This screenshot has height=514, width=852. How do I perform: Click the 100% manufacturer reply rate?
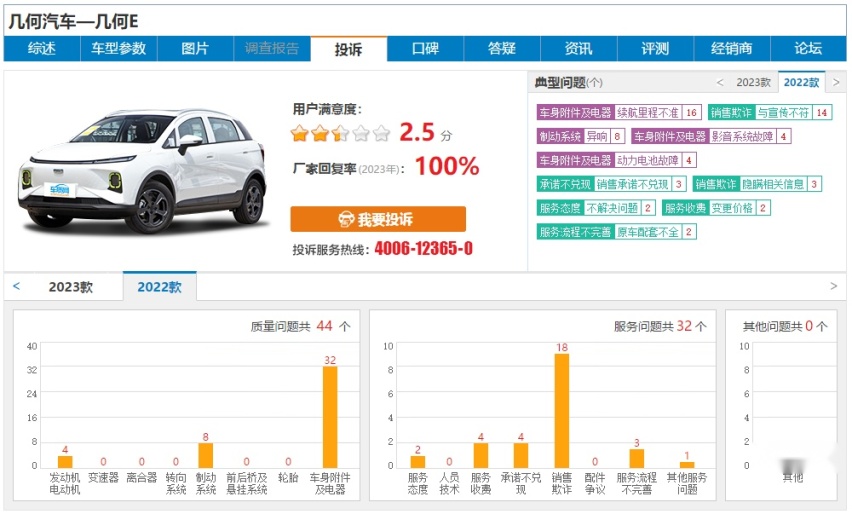pyautogui.click(x=447, y=166)
